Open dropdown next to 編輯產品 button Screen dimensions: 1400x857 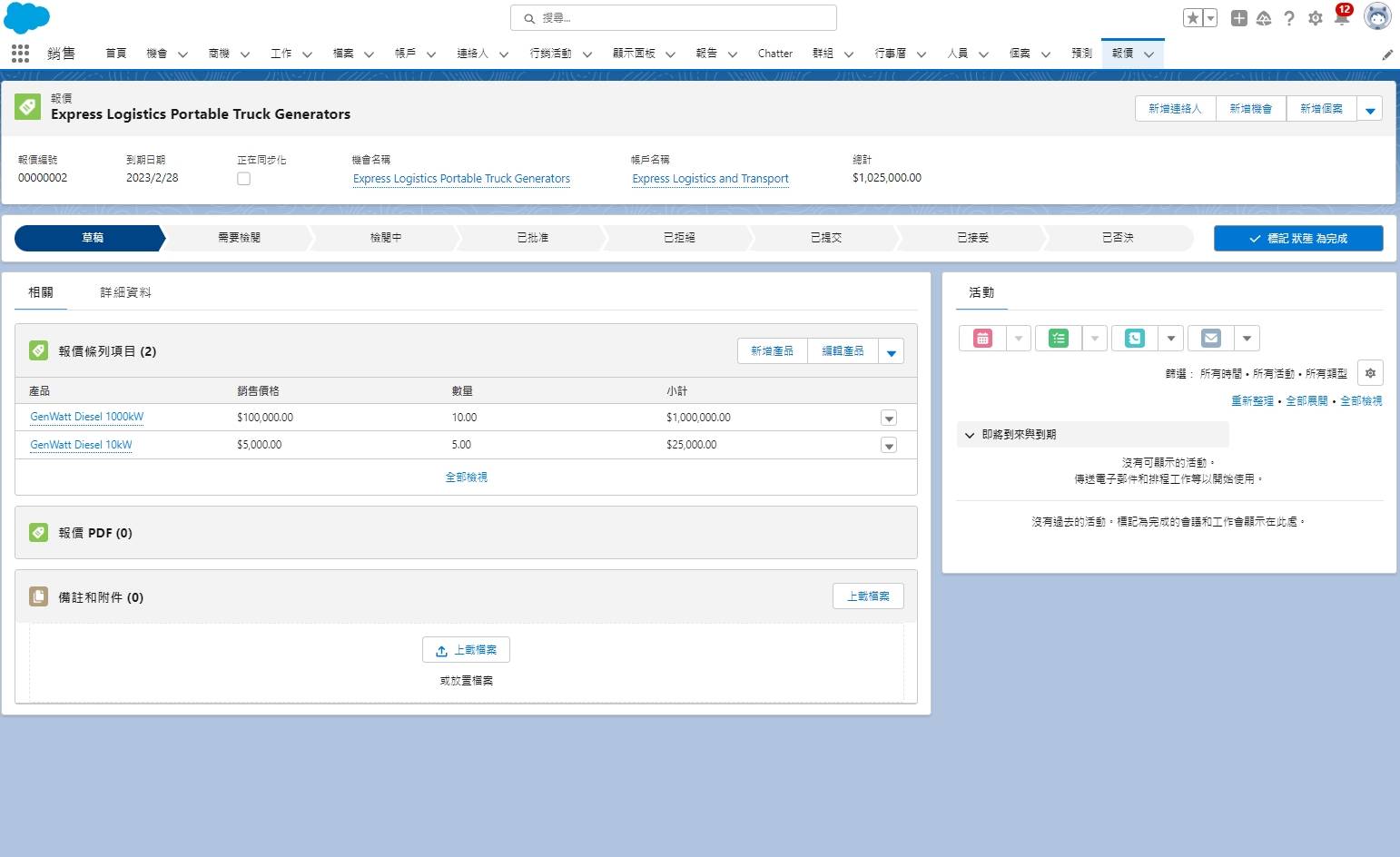point(892,351)
